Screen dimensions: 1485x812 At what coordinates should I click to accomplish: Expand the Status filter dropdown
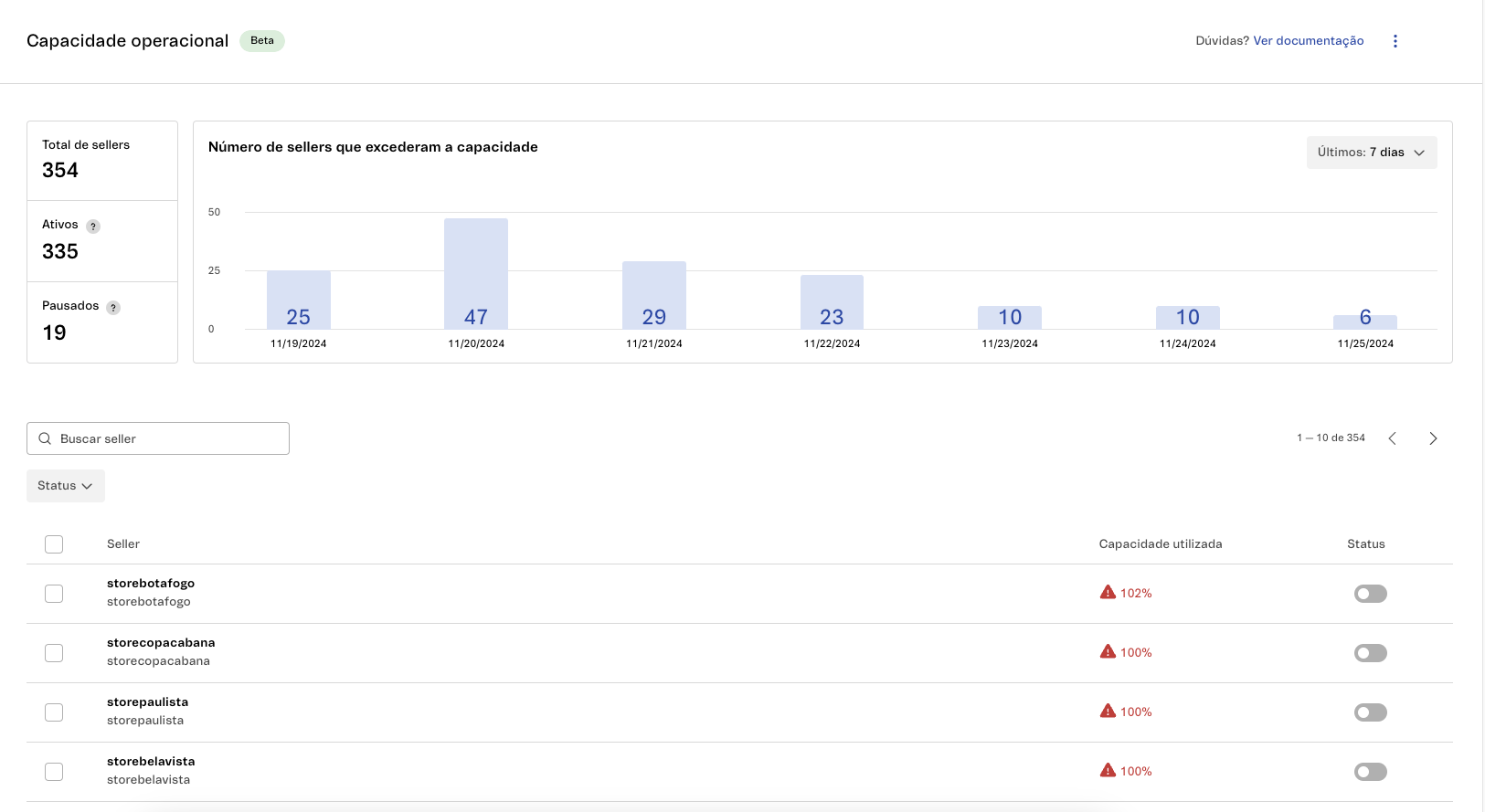[x=66, y=486]
